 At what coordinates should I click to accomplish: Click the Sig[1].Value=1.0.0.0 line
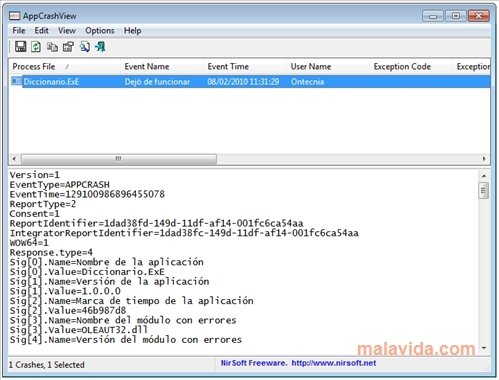[65, 291]
